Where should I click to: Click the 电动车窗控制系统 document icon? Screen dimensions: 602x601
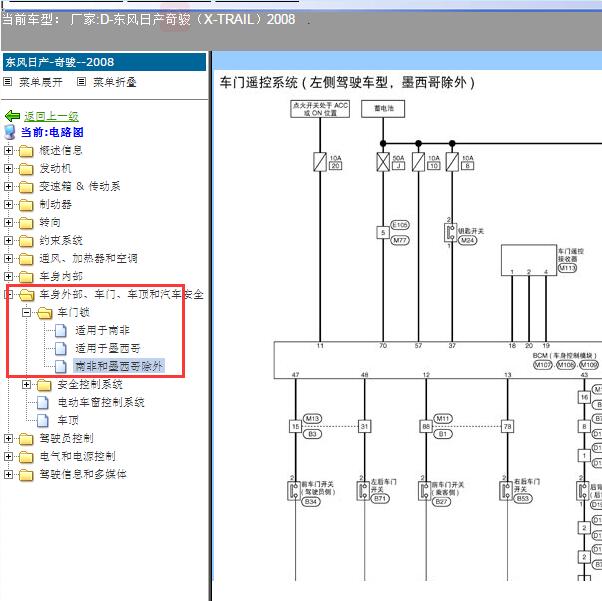click(x=44, y=403)
